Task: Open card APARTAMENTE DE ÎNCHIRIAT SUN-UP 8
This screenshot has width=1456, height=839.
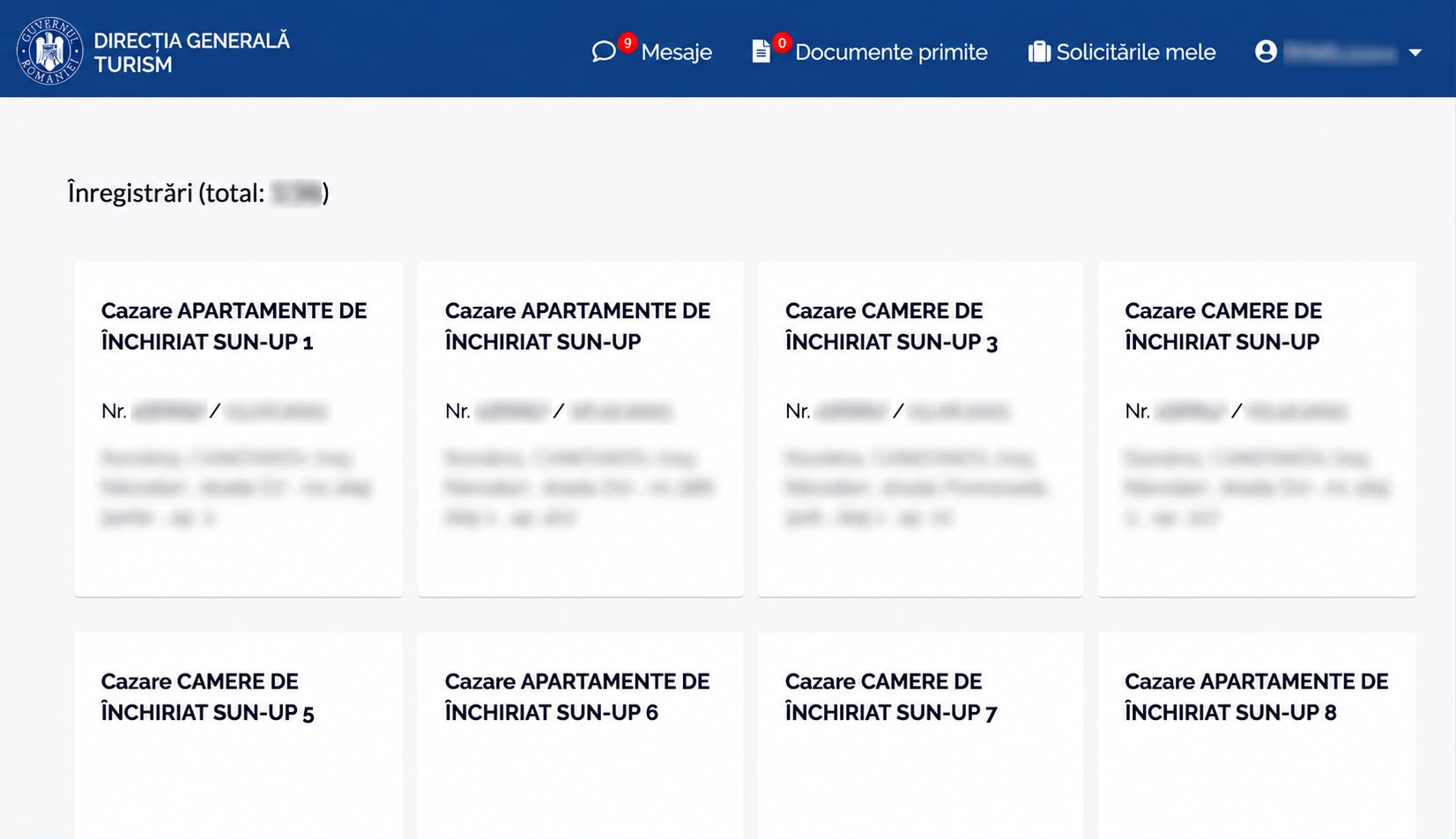Action: [1257, 736]
